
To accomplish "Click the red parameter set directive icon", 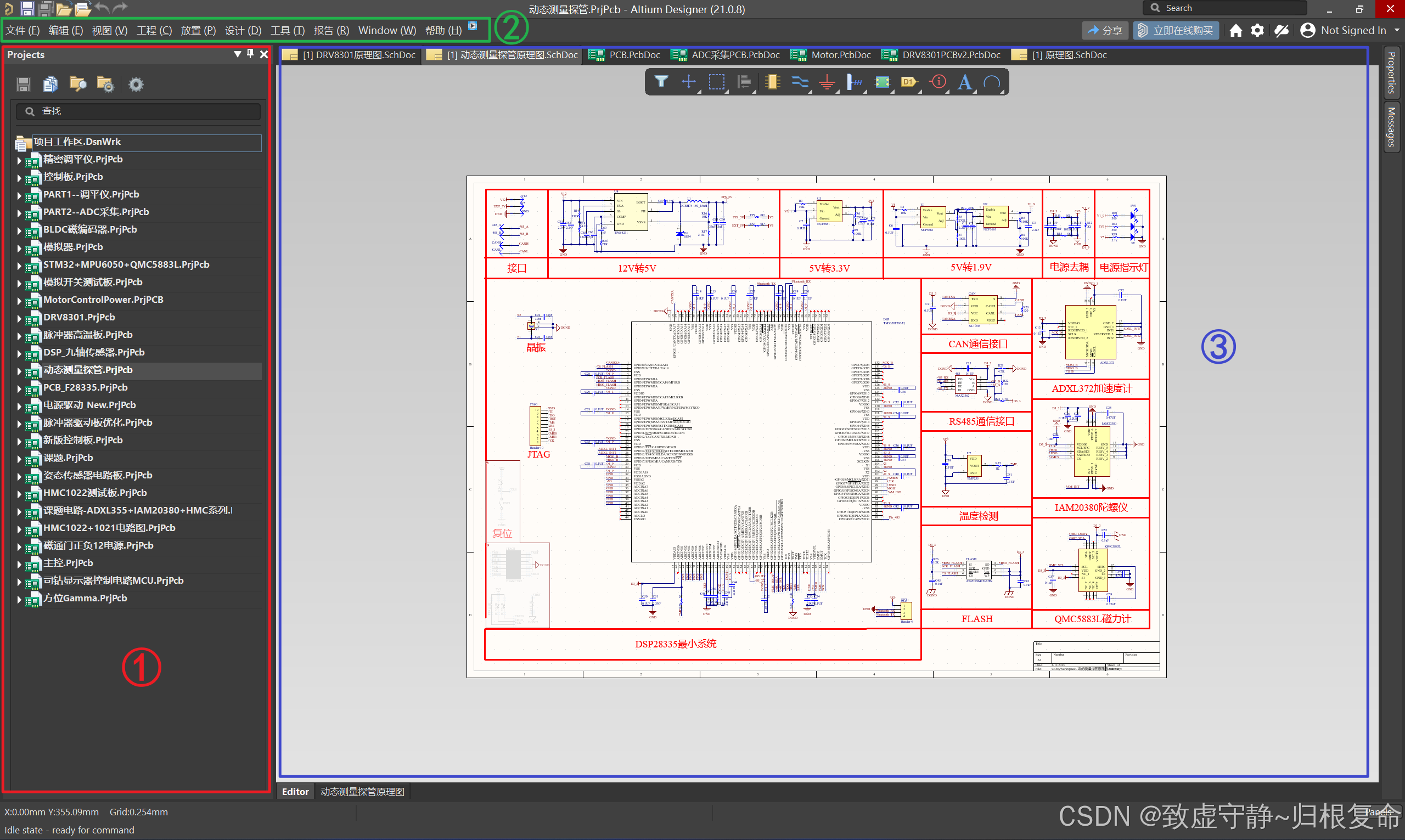I will (x=938, y=82).
